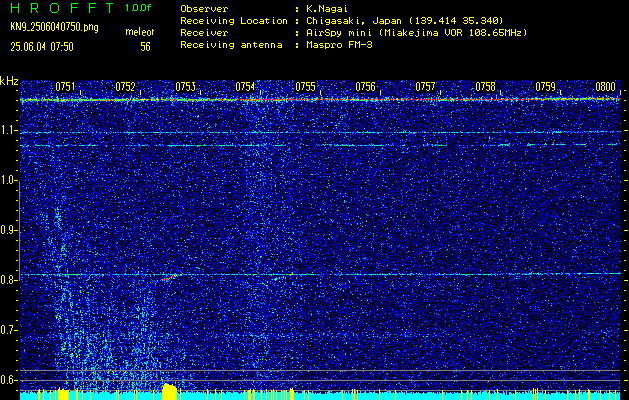Click the Receiver field label

[204, 33]
